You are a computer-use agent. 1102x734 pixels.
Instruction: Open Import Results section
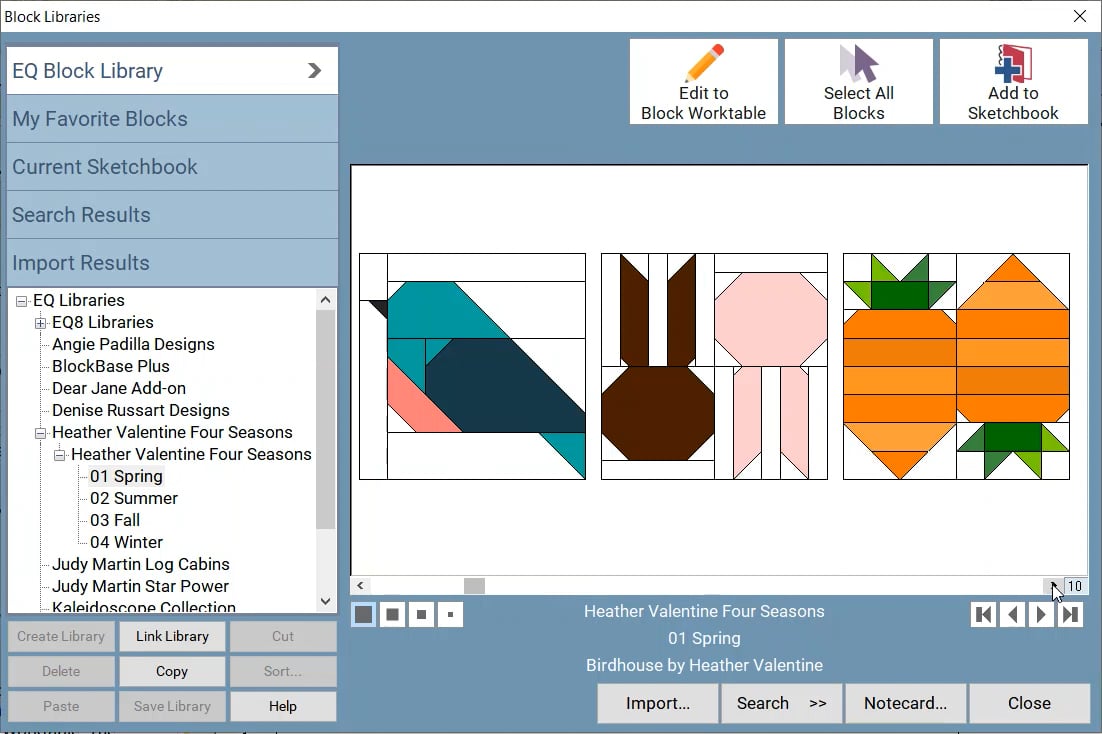[x=172, y=262]
